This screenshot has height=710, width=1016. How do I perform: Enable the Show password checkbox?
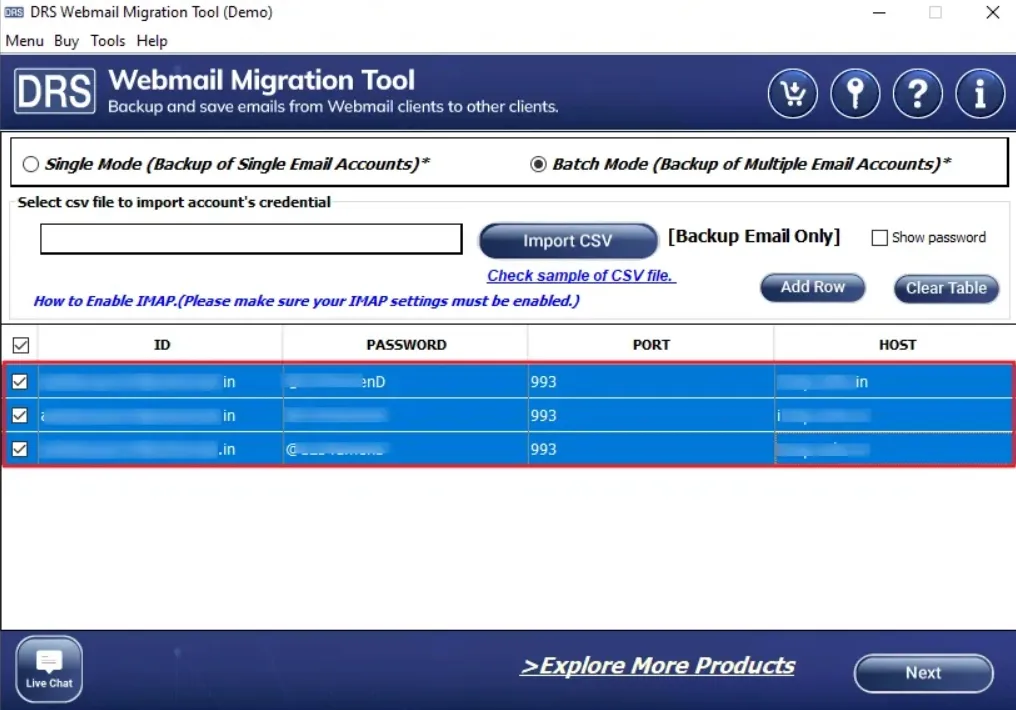coord(880,238)
